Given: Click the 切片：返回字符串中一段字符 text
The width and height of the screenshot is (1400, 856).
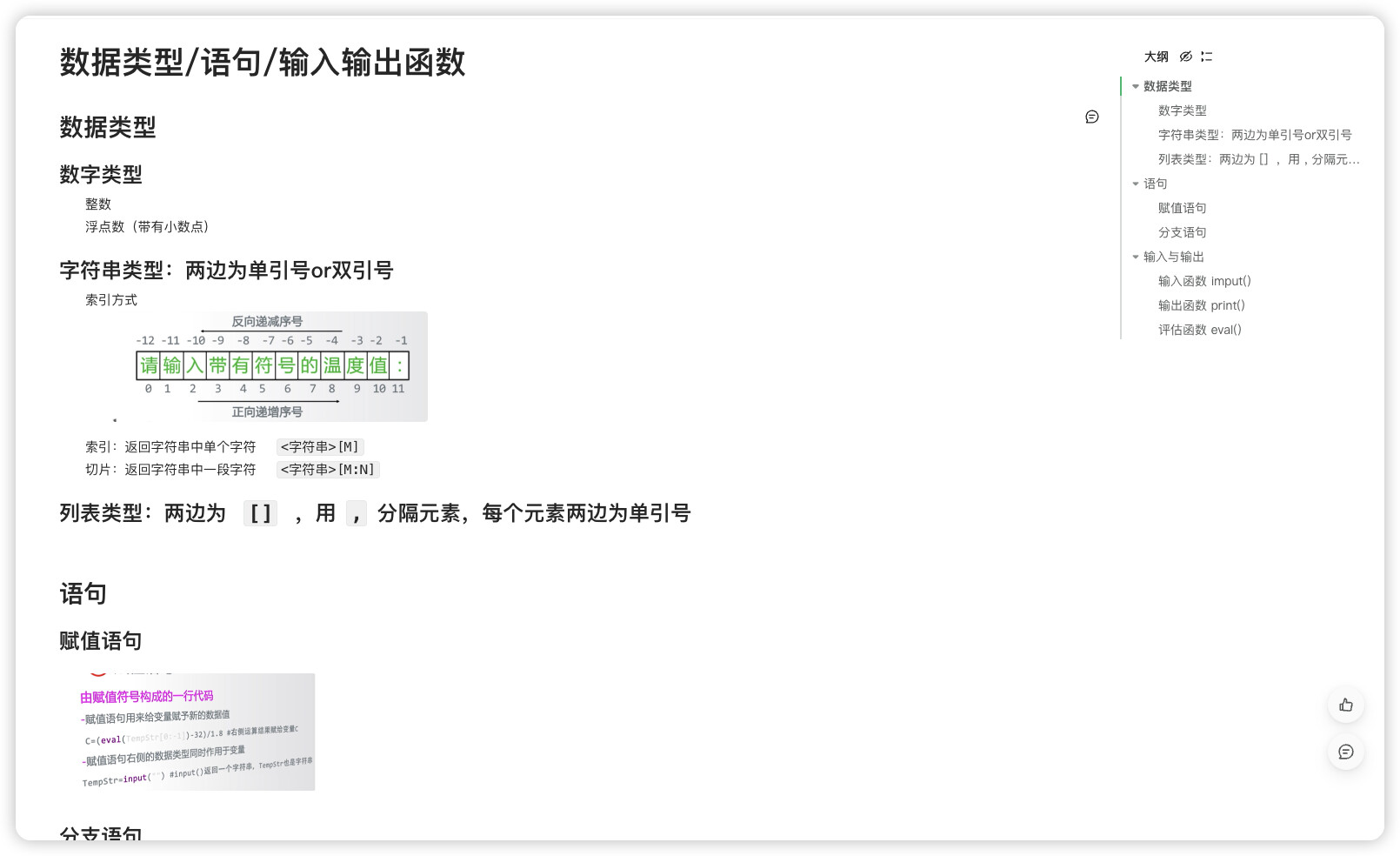Looking at the screenshot, I should tap(170, 469).
